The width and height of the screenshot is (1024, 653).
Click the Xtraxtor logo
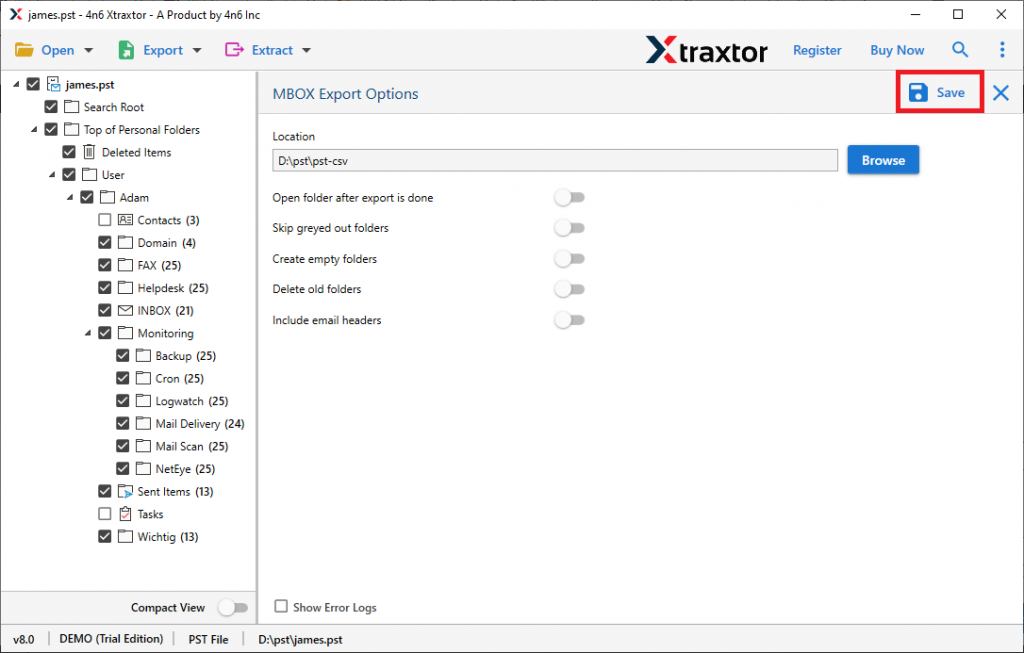click(707, 49)
